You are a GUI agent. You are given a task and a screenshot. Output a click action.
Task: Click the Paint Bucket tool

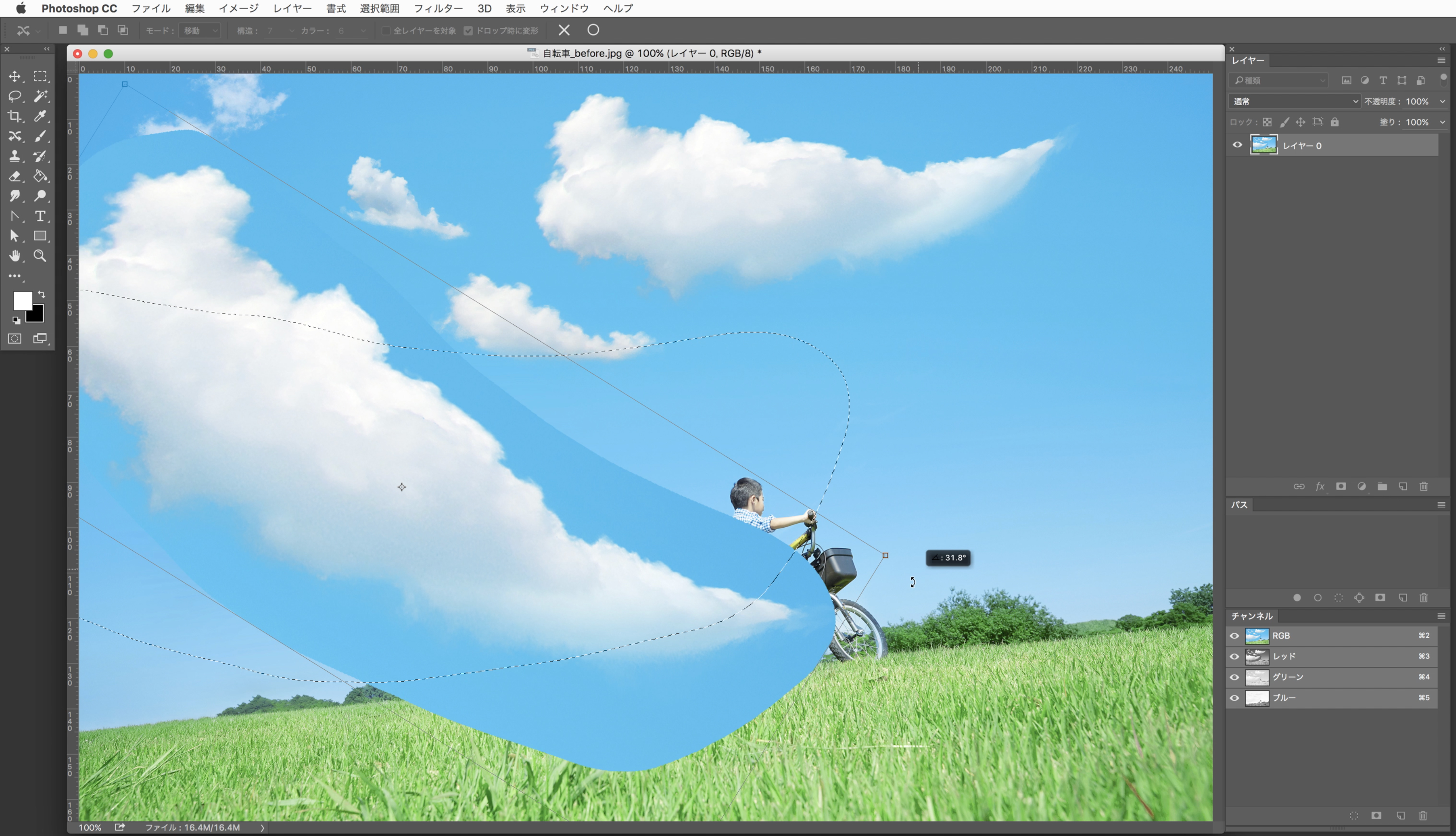(40, 176)
